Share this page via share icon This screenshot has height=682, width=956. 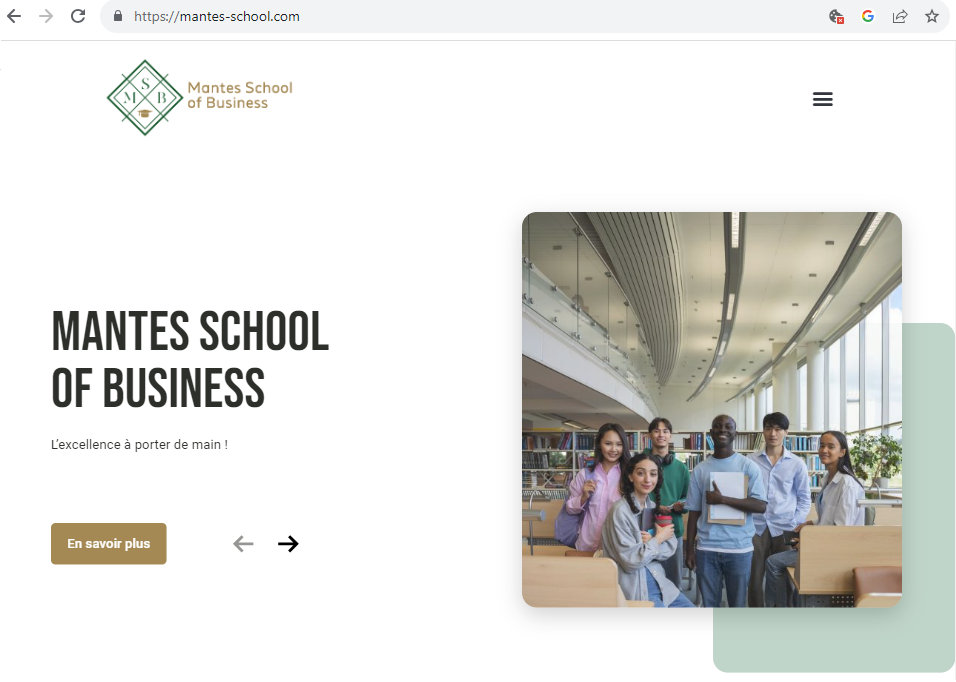(900, 16)
